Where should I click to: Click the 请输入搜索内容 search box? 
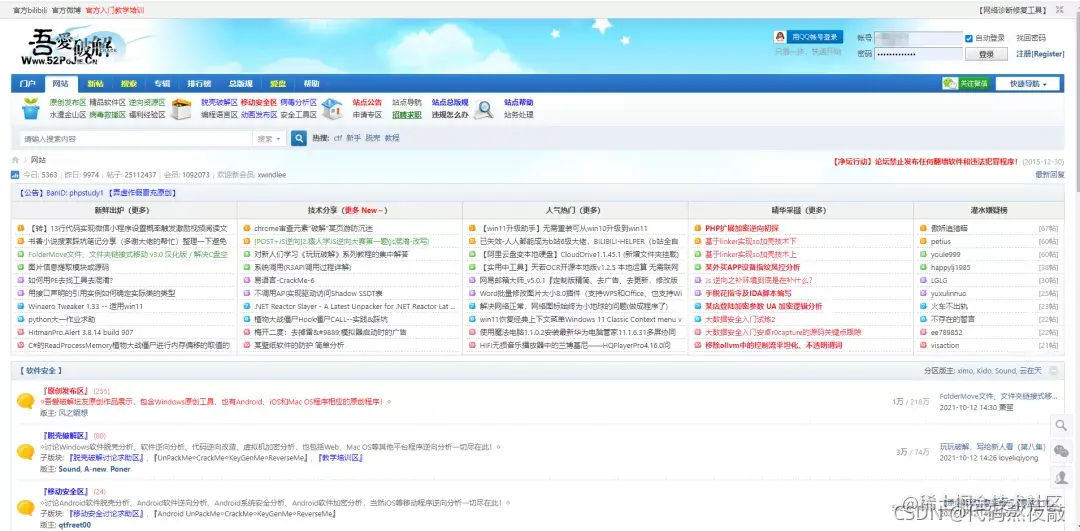pyautogui.click(x=134, y=138)
